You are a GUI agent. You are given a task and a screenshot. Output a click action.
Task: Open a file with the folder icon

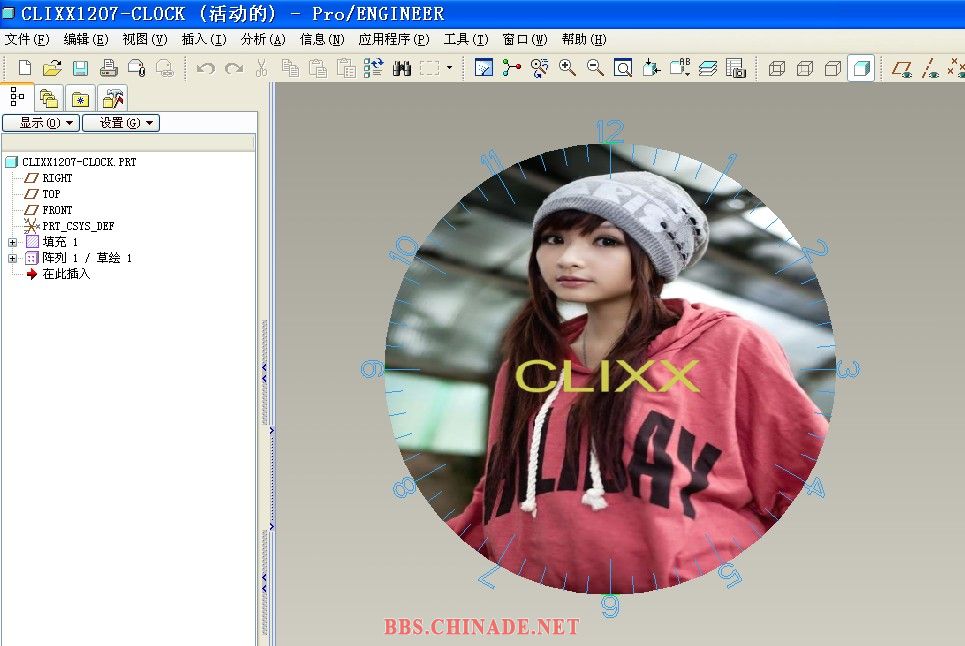[x=52, y=68]
